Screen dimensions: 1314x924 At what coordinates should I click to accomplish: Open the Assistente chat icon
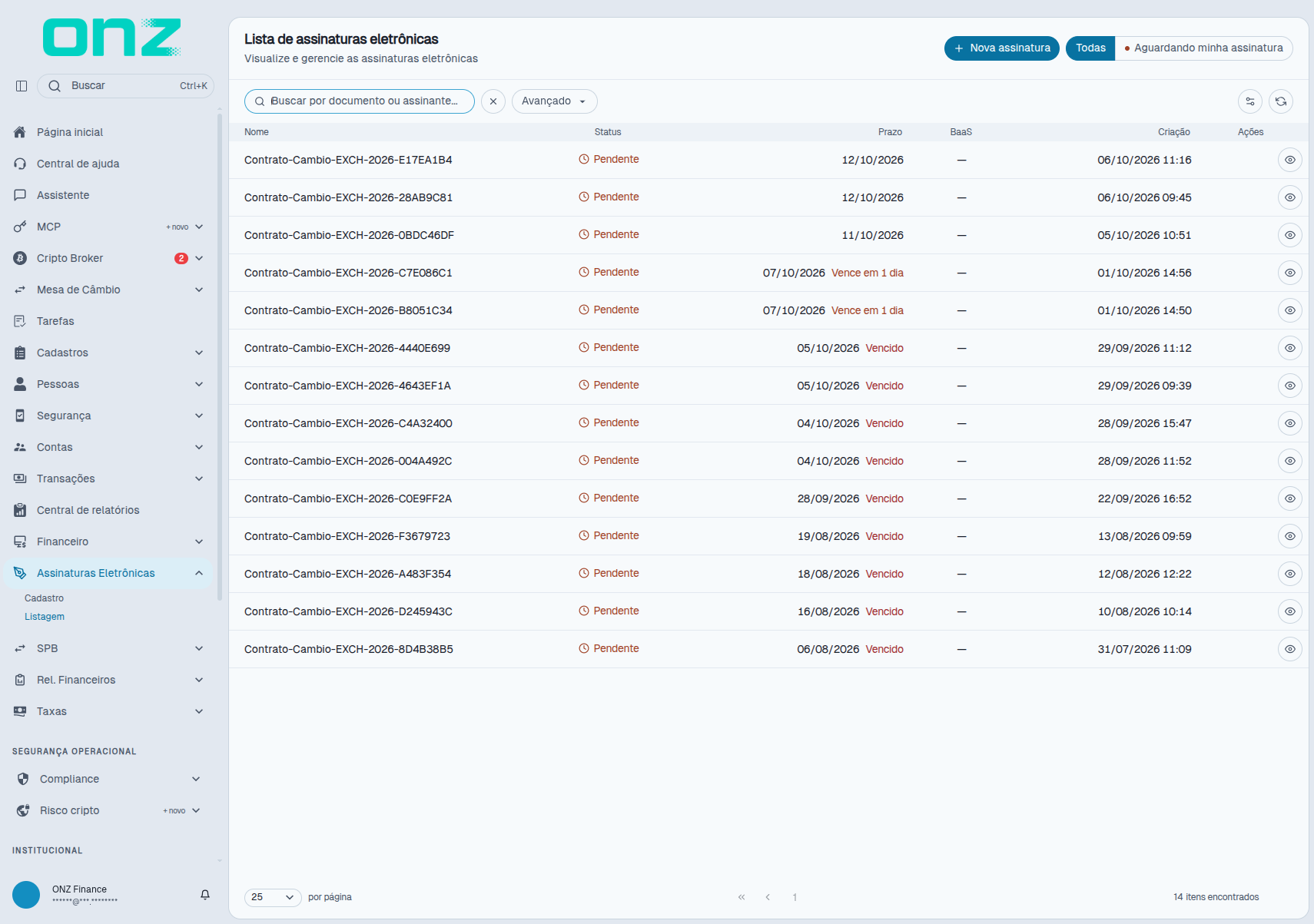(20, 195)
